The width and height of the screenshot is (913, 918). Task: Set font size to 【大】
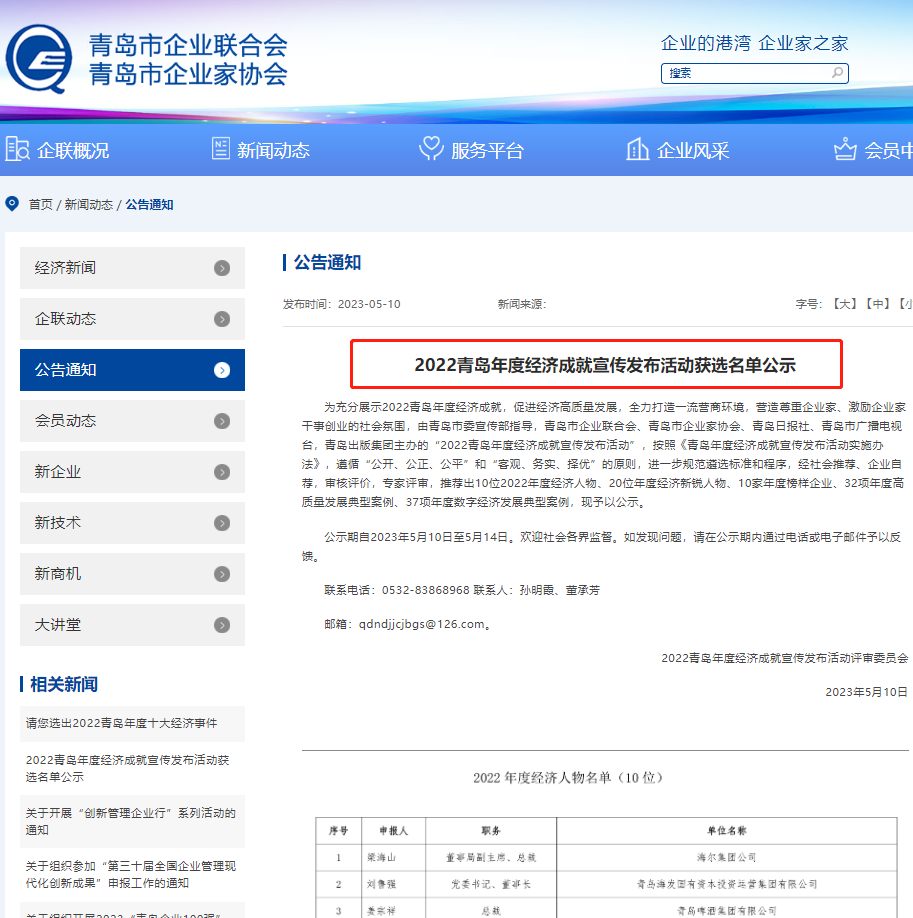pyautogui.click(x=845, y=304)
